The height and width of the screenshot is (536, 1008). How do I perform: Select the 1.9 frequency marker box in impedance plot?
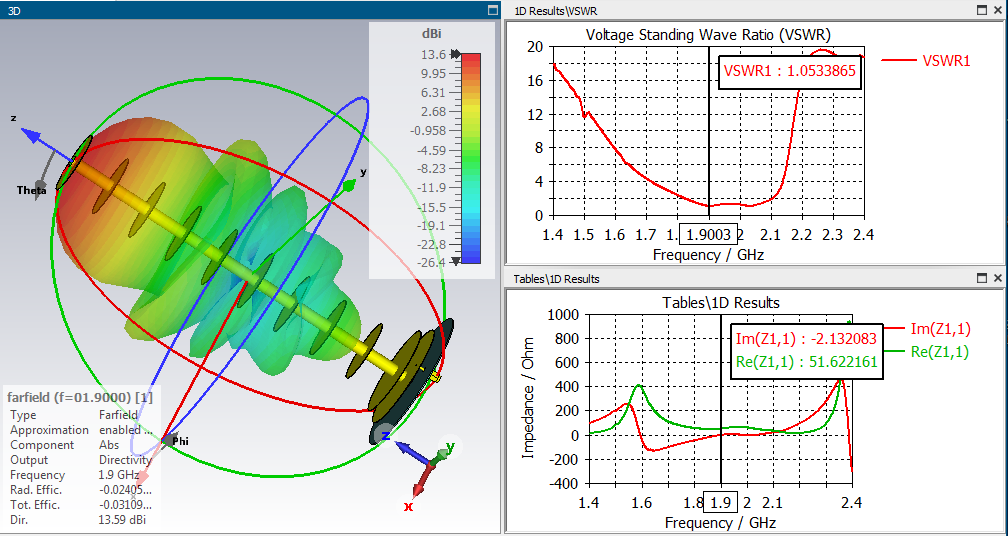point(721,501)
